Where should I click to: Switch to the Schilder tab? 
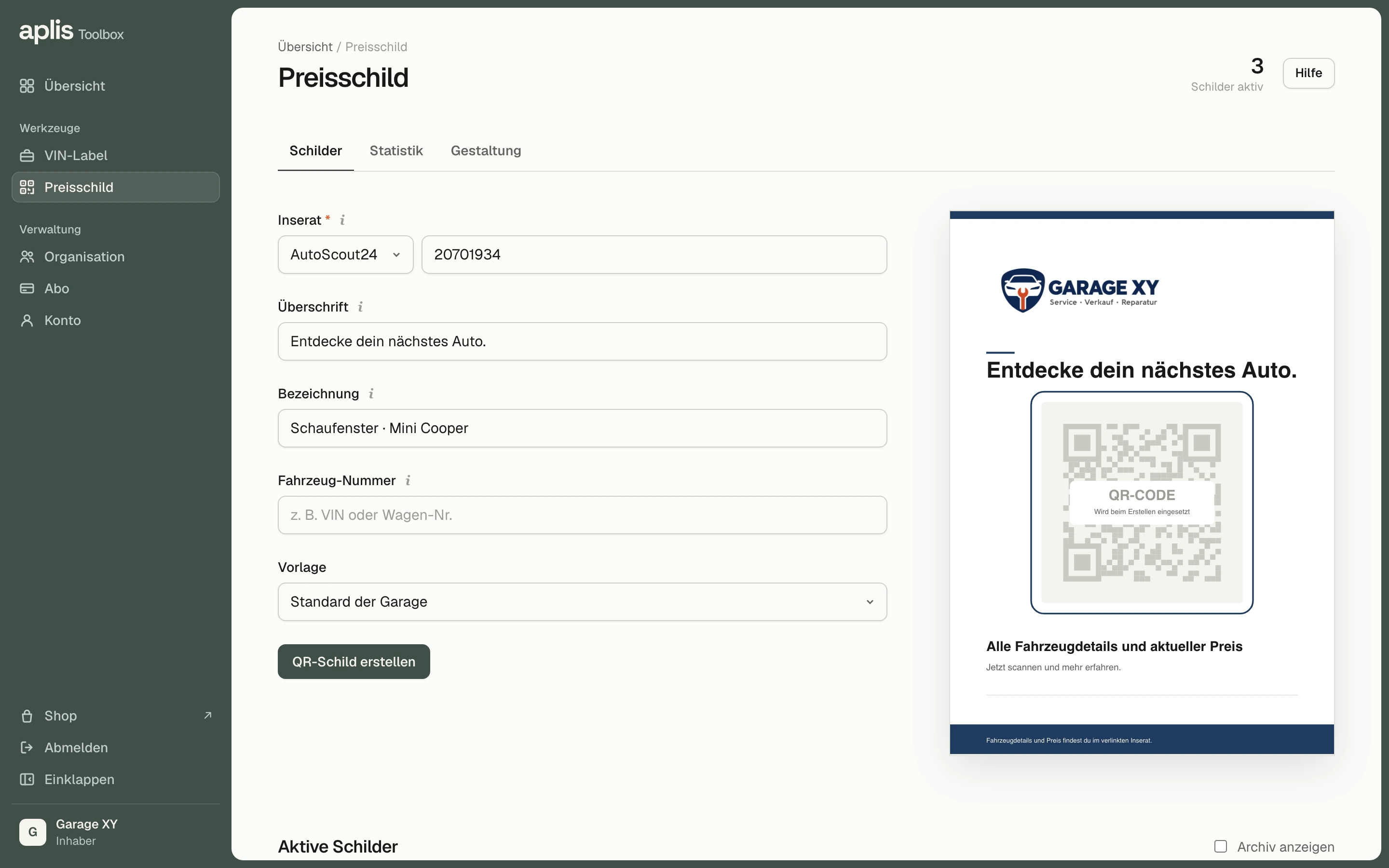click(316, 150)
